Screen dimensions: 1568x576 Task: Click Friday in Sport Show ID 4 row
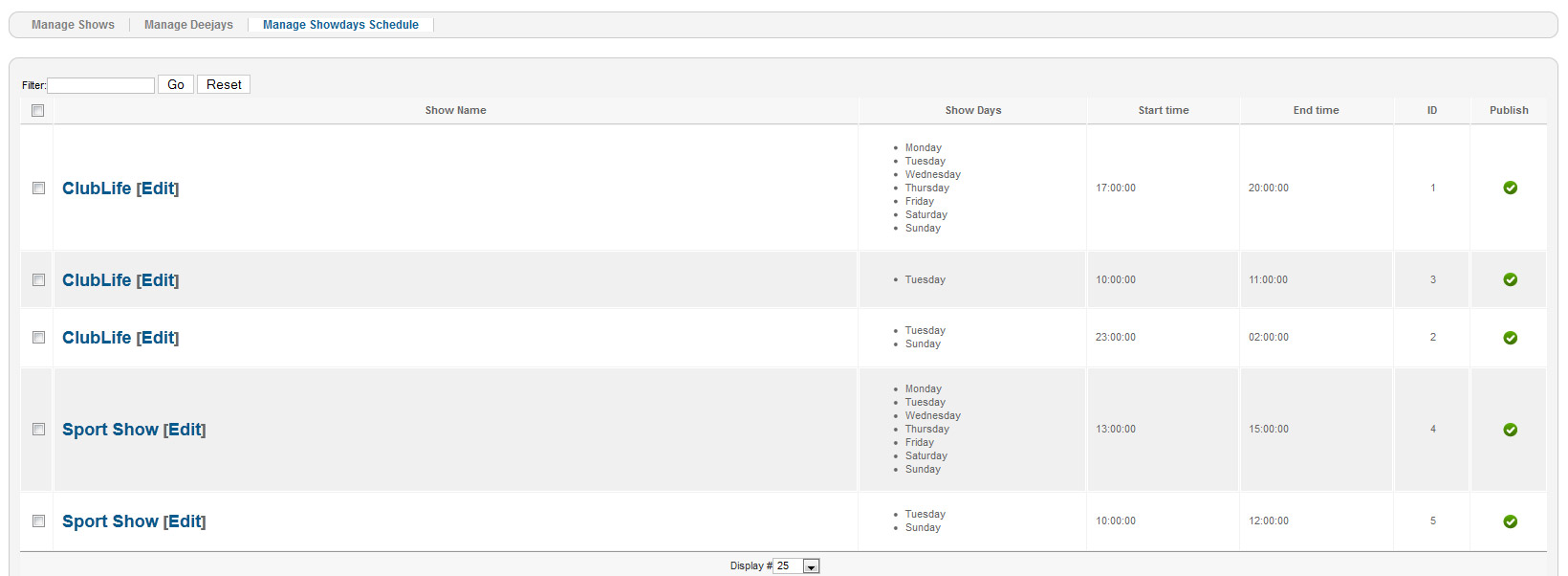click(920, 443)
